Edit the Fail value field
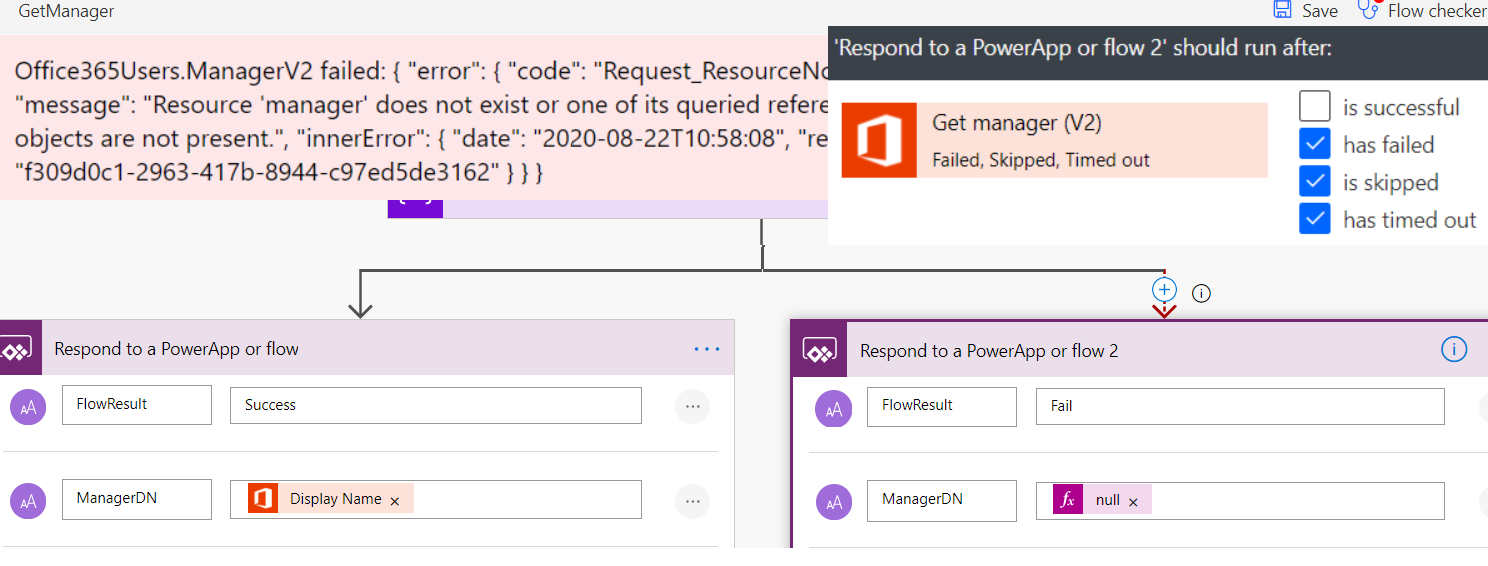This screenshot has height=566, width=1488. (x=1240, y=406)
